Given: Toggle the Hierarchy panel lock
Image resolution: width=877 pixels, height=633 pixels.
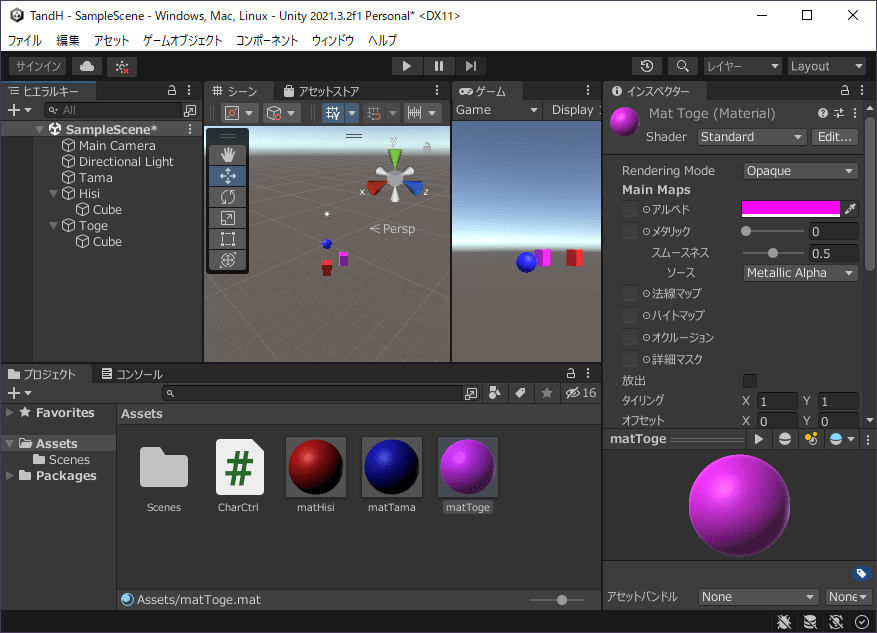Looking at the screenshot, I should click(x=172, y=91).
